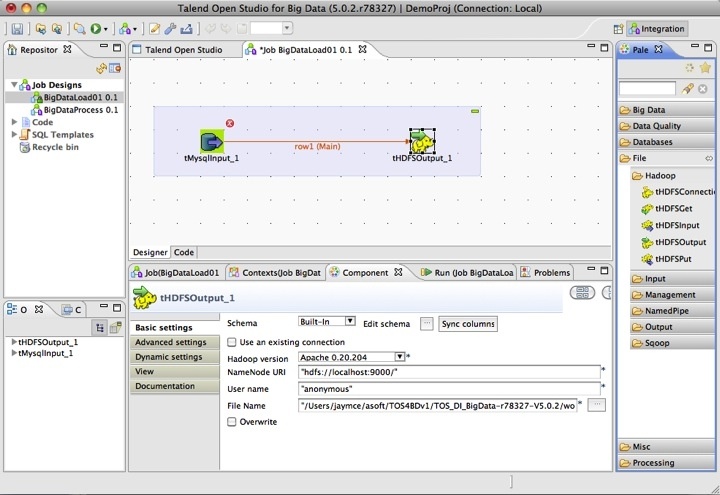Click the Outline tree view toggle icon

[100, 327]
